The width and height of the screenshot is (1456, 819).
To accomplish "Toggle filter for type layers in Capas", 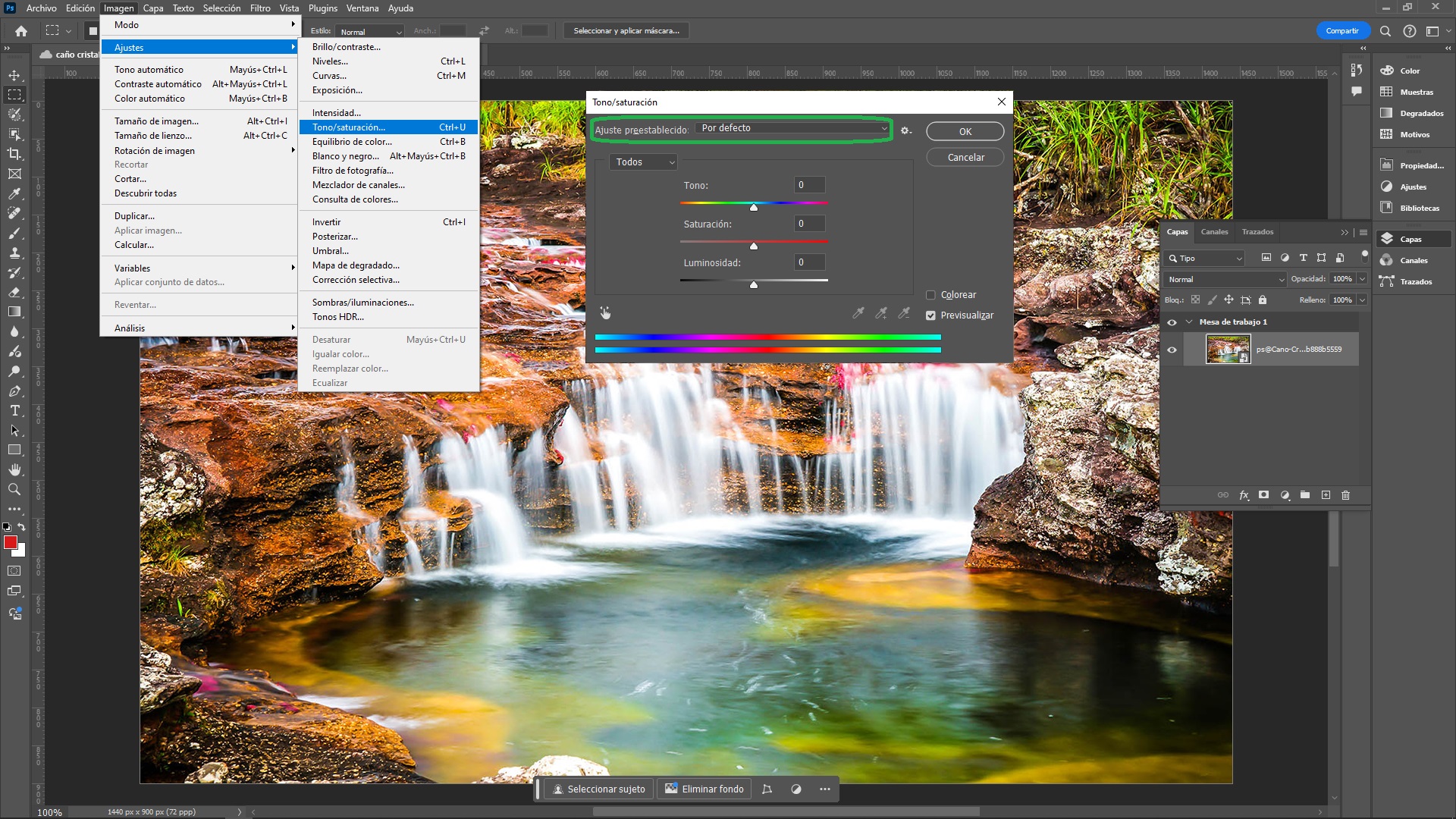I will 1303,258.
